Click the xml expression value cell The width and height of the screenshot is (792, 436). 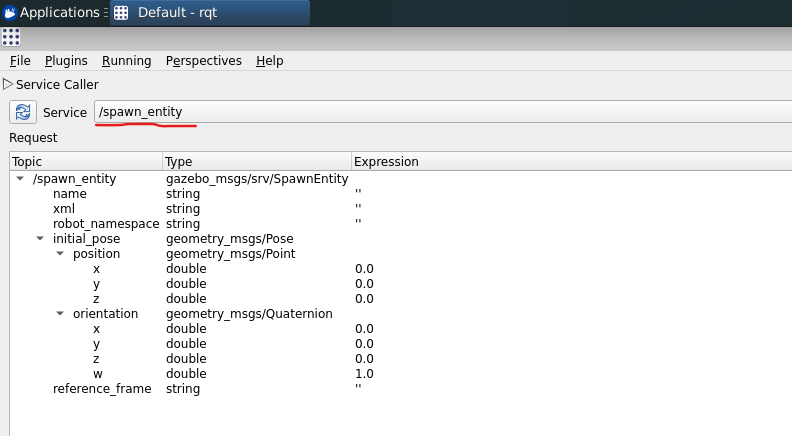pos(358,209)
